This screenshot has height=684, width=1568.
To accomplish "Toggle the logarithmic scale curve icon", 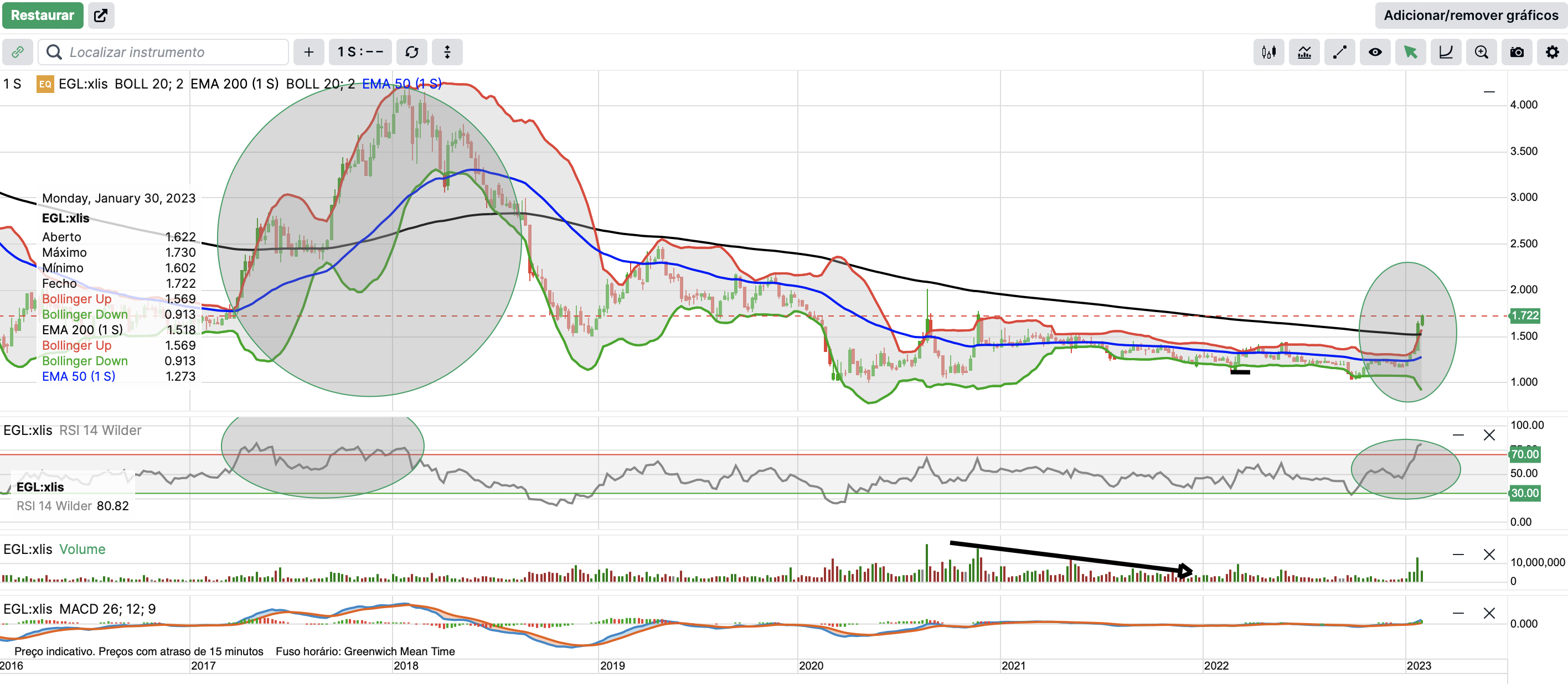I will (x=1446, y=53).
